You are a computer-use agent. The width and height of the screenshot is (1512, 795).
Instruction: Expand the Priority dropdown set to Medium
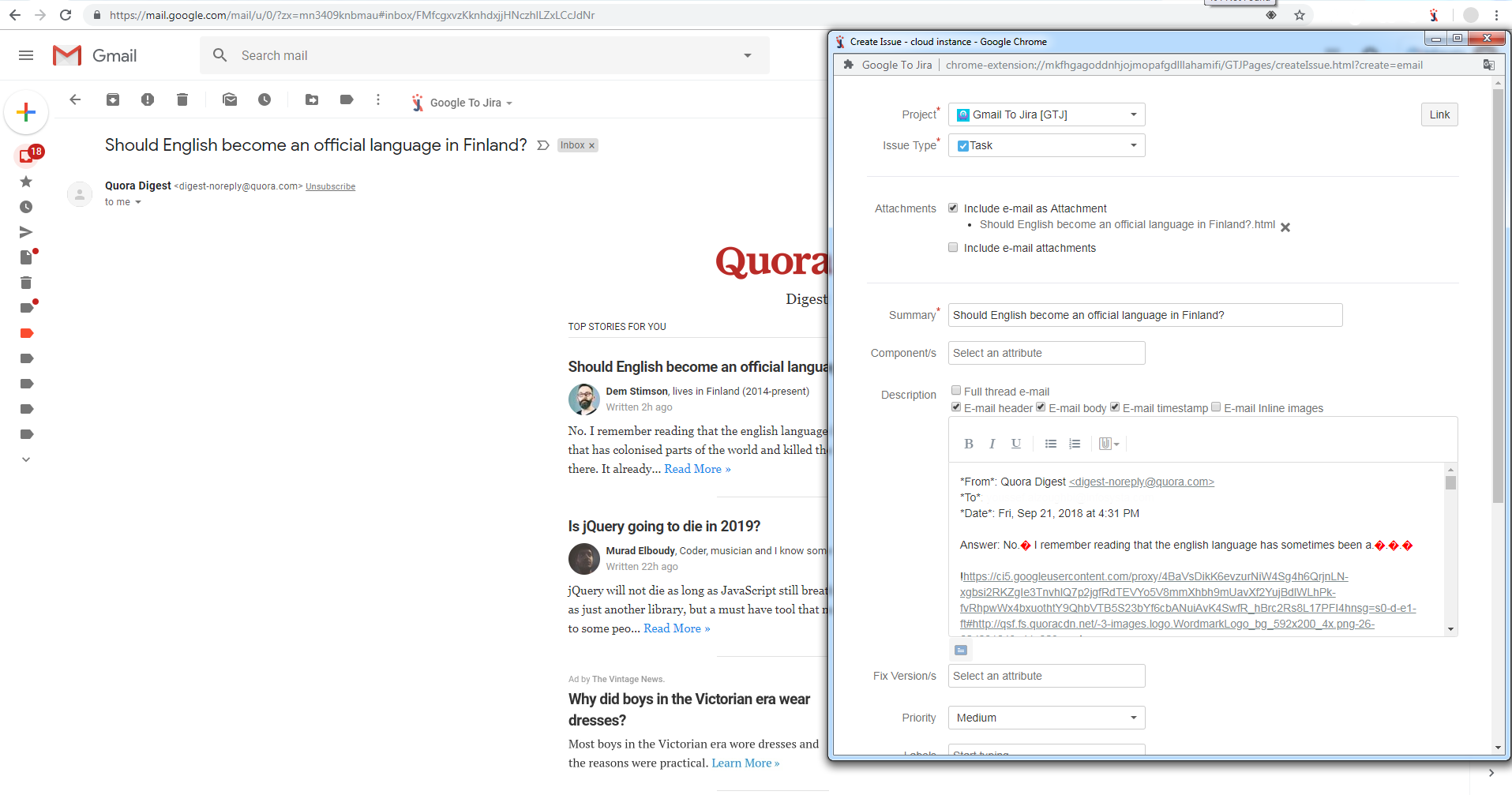[1046, 718]
